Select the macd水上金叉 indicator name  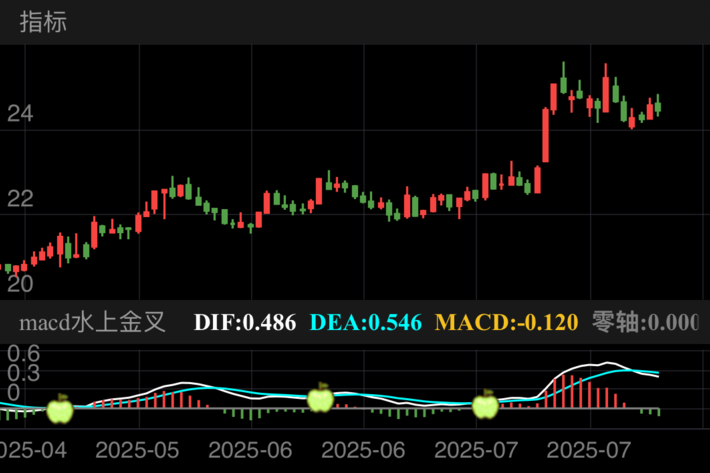point(97,322)
